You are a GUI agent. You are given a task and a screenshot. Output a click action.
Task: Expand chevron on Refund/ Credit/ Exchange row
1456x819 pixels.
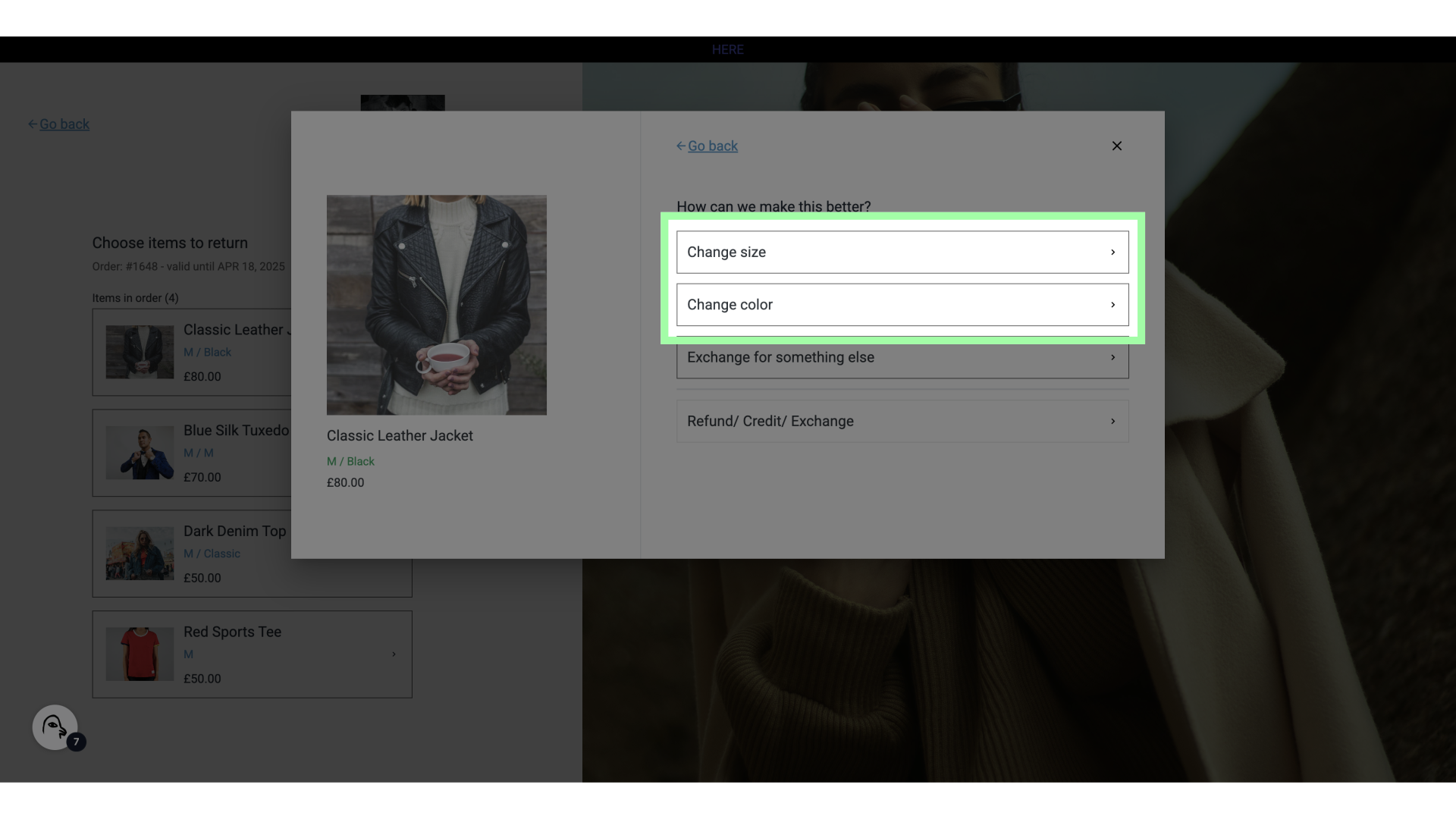tap(1112, 421)
